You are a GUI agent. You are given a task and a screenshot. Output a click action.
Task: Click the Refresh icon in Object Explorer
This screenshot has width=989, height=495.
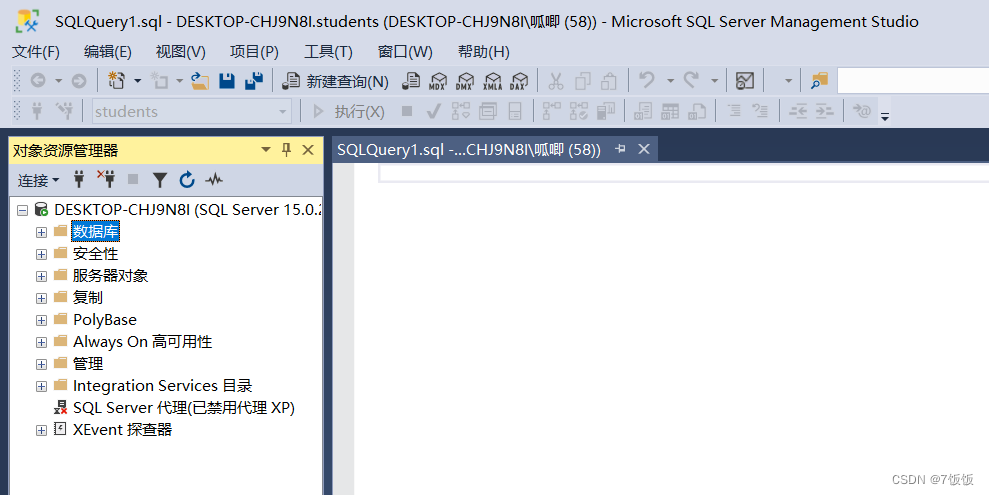point(187,180)
